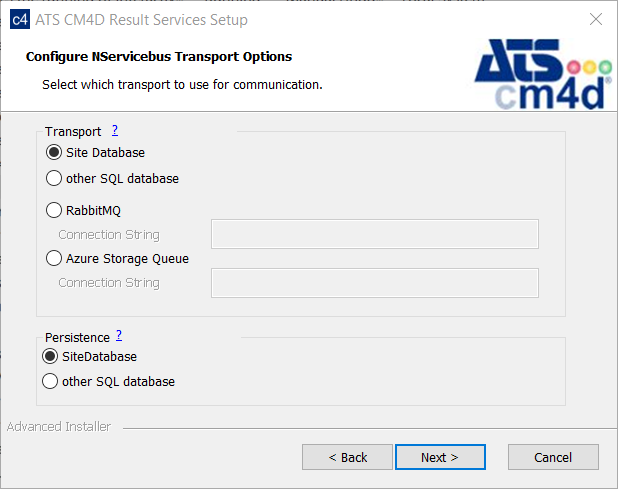This screenshot has height=489, width=618.
Task: Choose SiteDatabase under Persistence
Action: 50,357
